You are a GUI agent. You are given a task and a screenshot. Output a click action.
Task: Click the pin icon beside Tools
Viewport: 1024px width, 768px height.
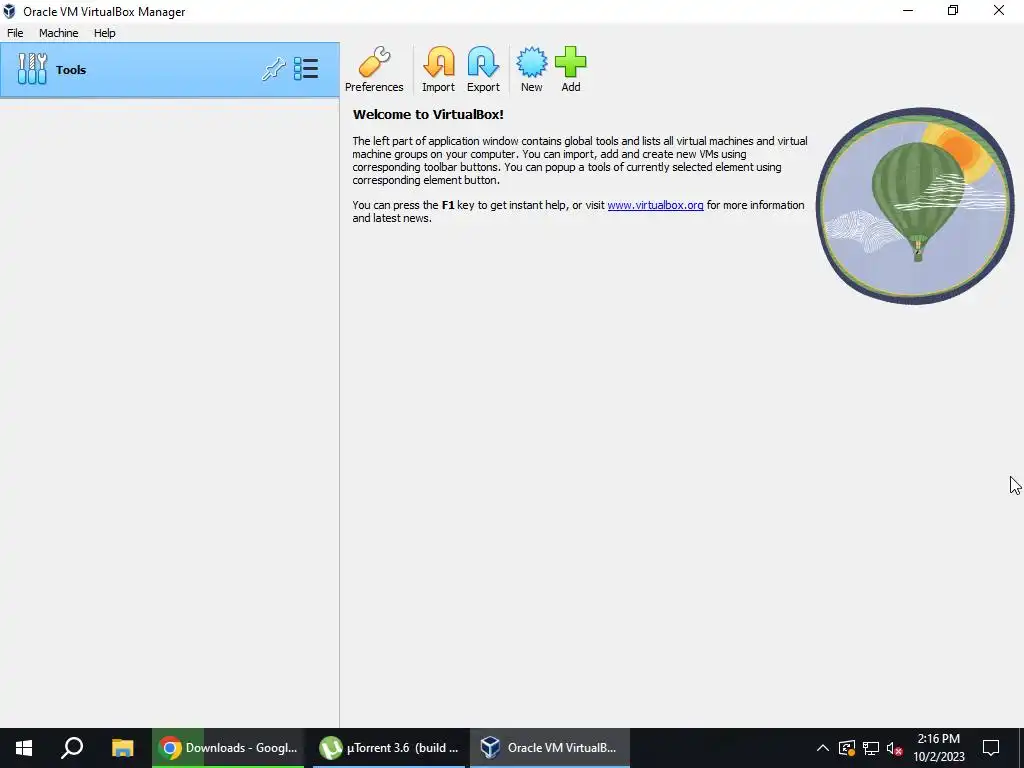pos(274,69)
